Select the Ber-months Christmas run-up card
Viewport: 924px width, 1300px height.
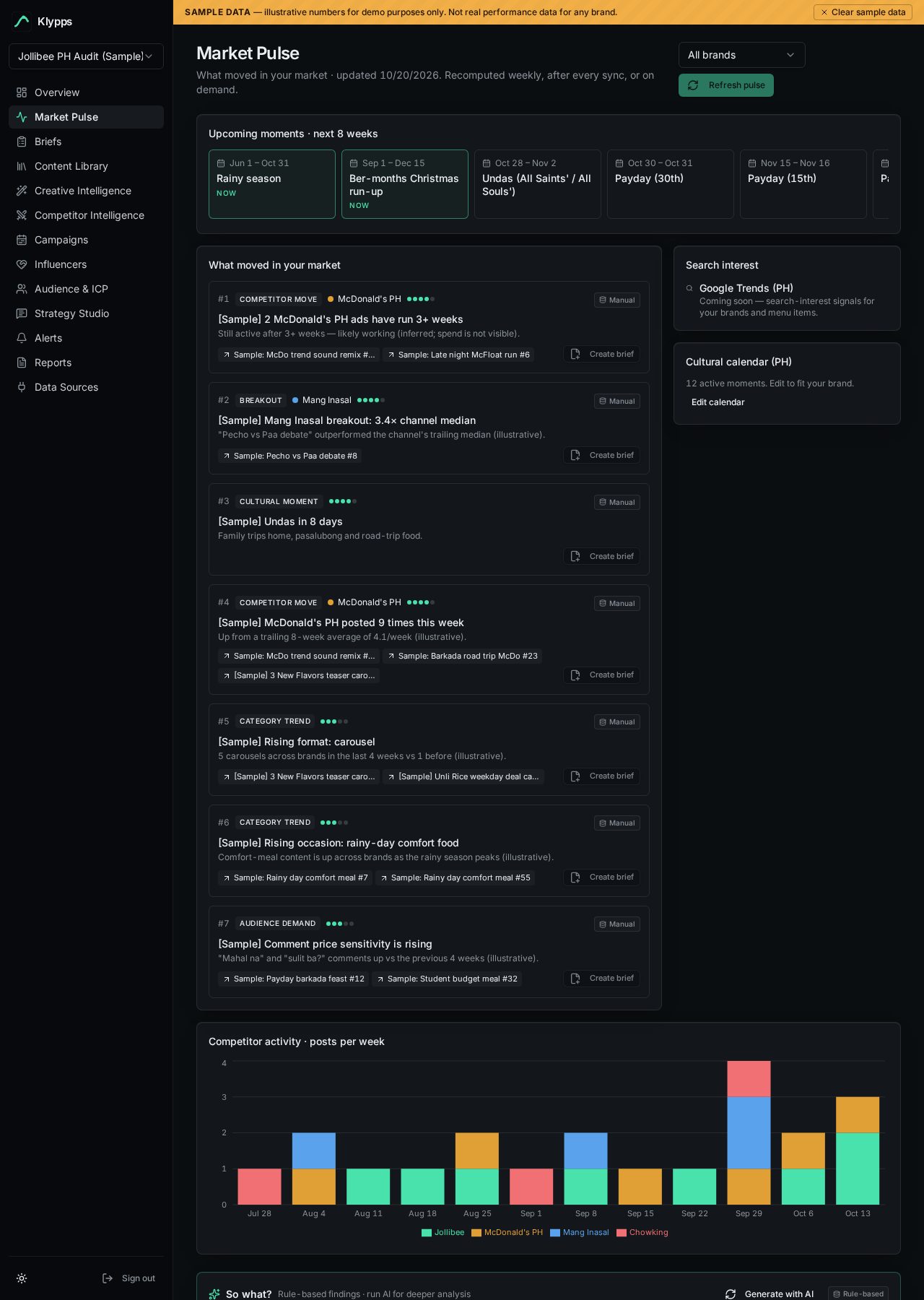pyautogui.click(x=405, y=184)
